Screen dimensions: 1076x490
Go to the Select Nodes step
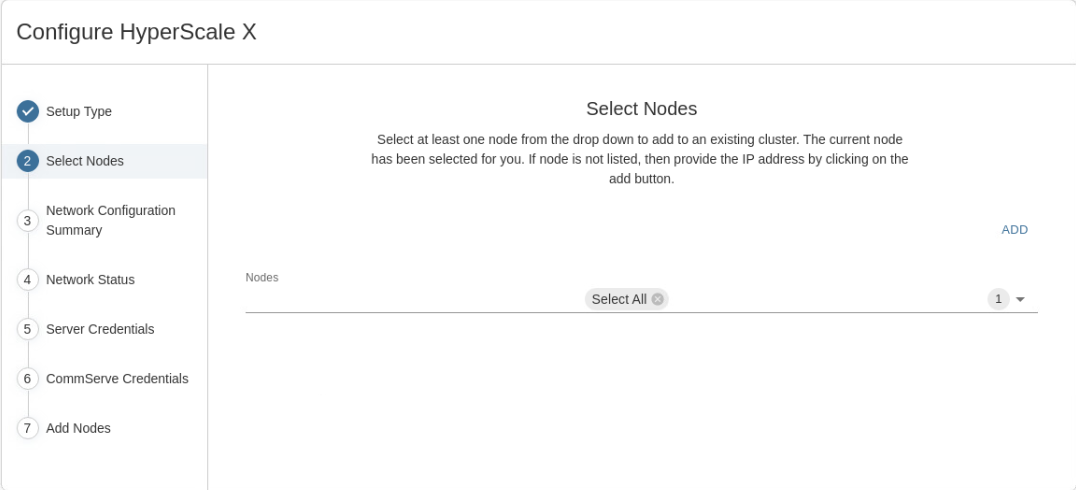coord(85,161)
